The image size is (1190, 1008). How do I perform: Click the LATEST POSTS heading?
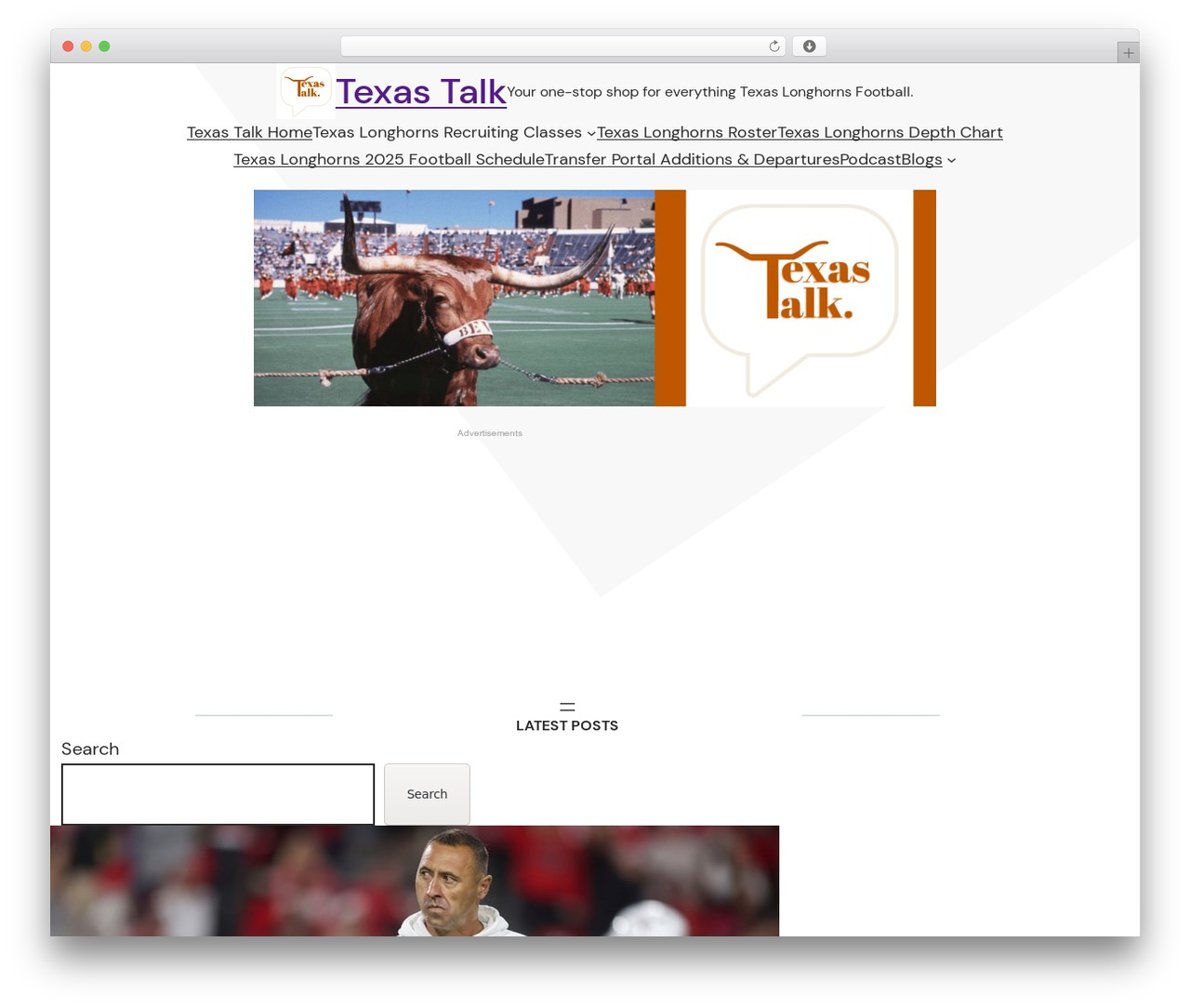click(567, 725)
